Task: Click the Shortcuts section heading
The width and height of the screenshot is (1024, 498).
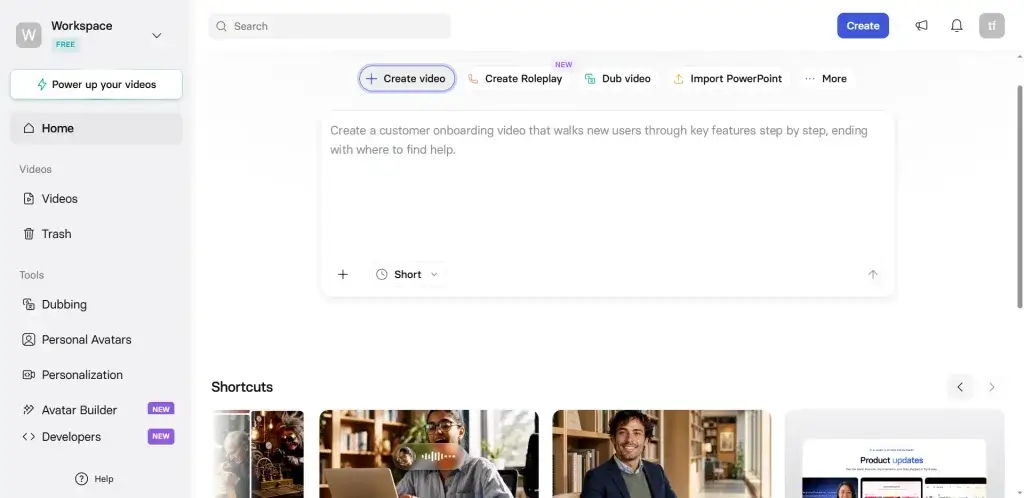Action: (x=242, y=387)
